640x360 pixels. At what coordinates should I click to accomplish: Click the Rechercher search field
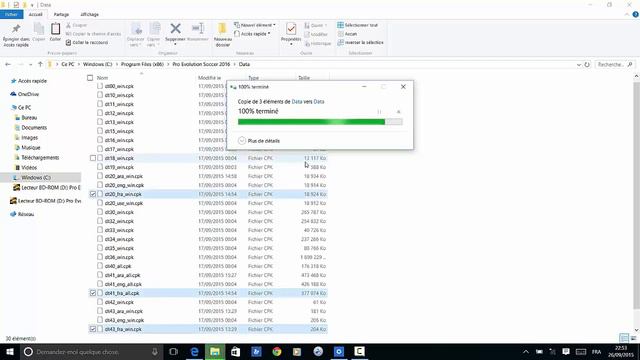click(615, 64)
